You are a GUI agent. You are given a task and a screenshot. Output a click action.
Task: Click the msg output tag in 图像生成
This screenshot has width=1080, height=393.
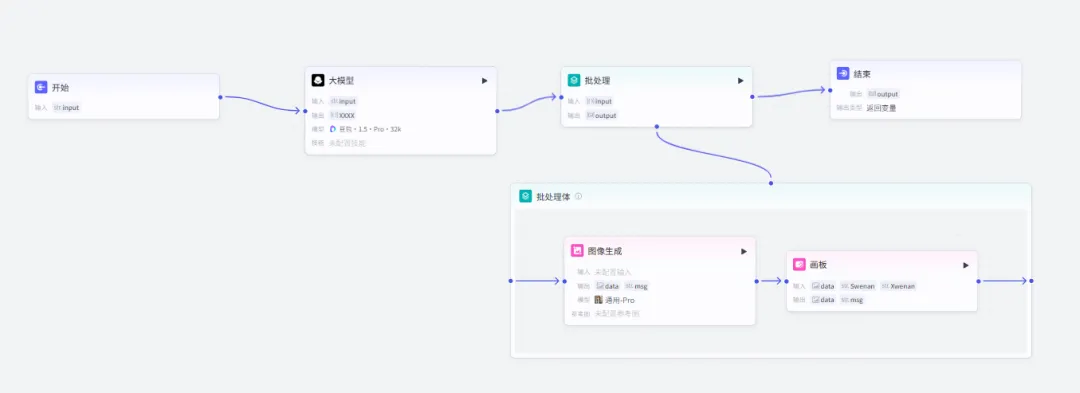tap(637, 286)
